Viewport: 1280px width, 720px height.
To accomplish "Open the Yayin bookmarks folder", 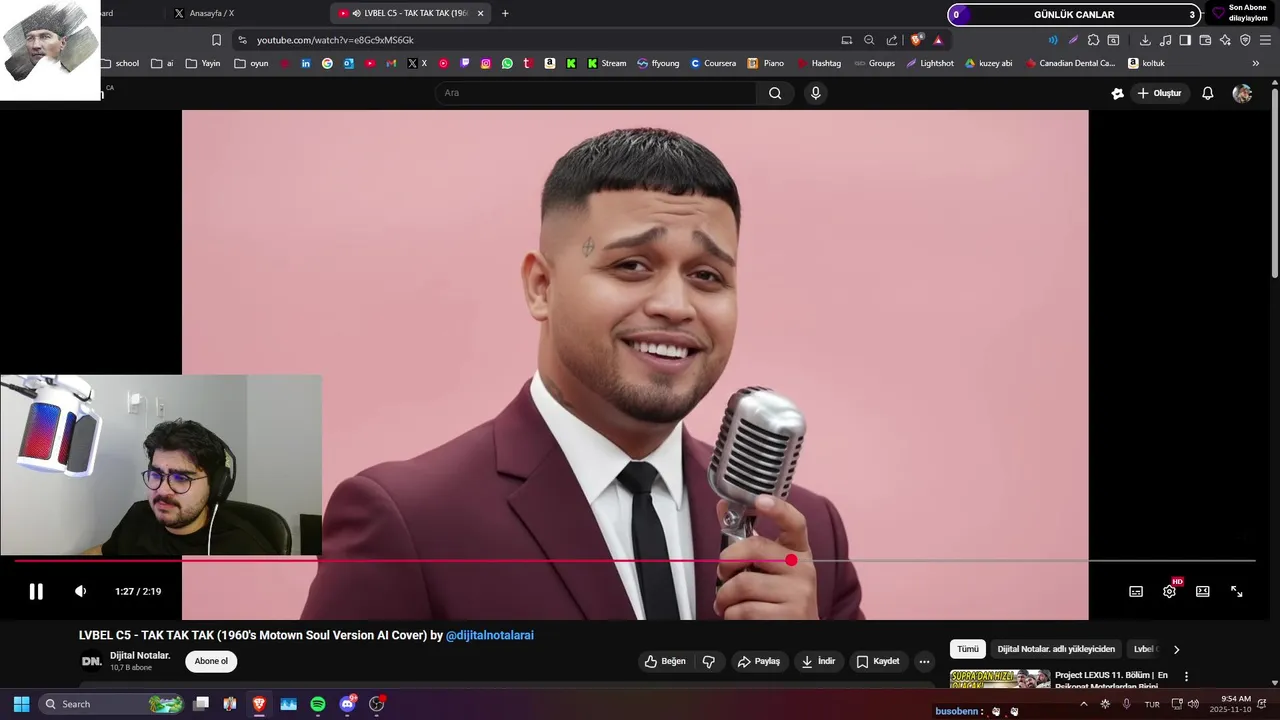I will click(x=203, y=63).
